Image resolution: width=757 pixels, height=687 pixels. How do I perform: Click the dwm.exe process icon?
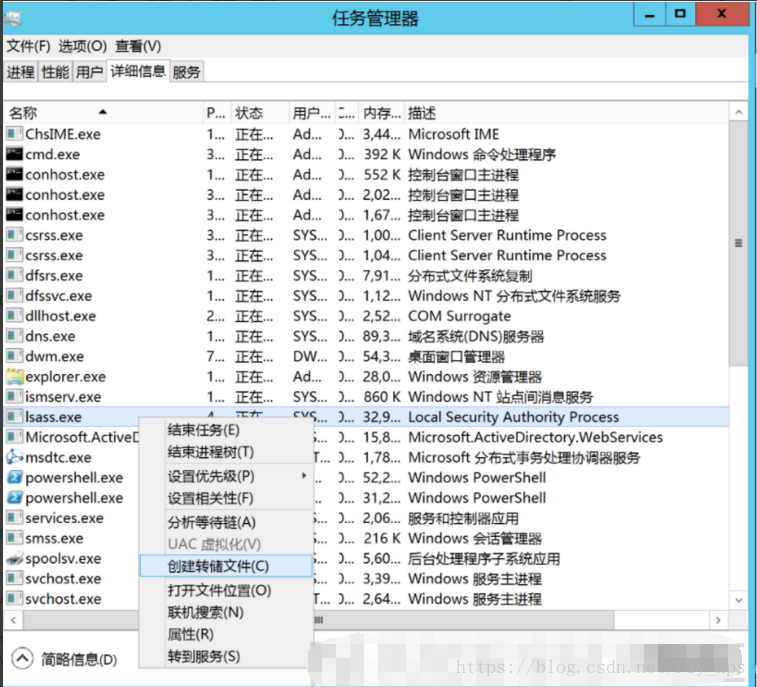14,356
